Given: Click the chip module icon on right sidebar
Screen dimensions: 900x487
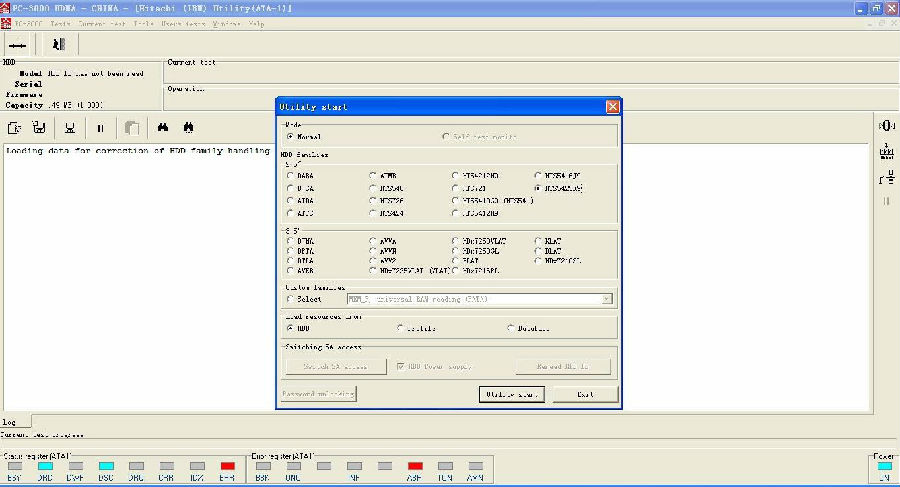Looking at the screenshot, I should (886, 152).
